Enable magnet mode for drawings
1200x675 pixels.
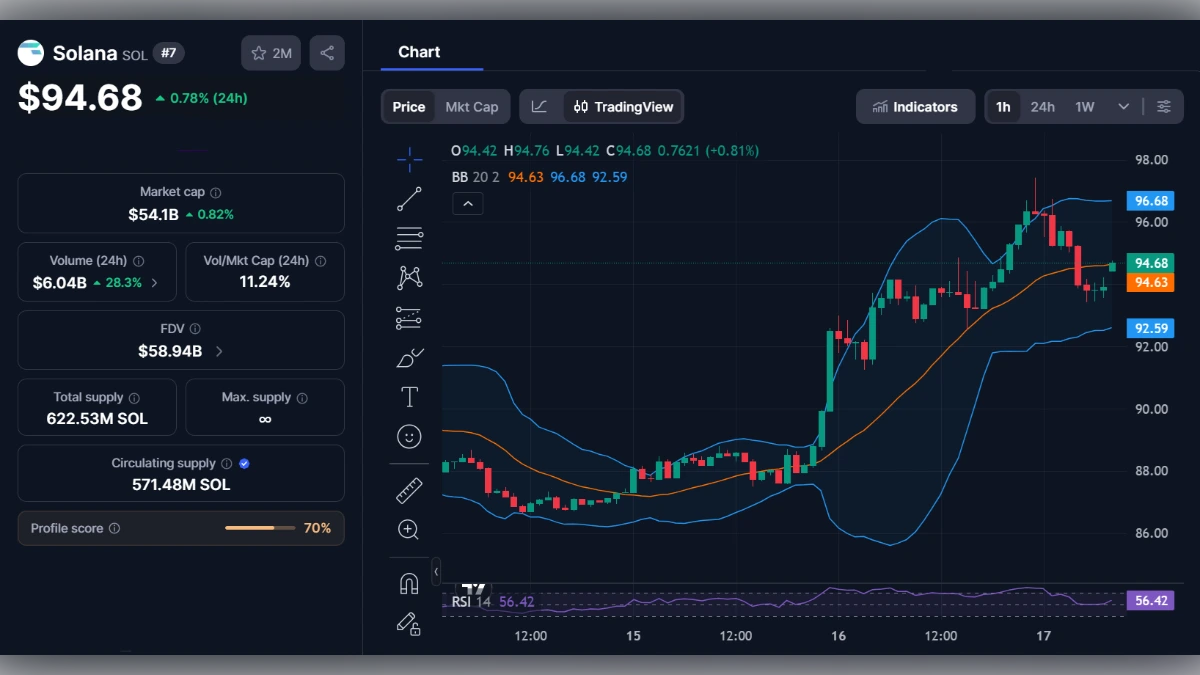click(409, 583)
